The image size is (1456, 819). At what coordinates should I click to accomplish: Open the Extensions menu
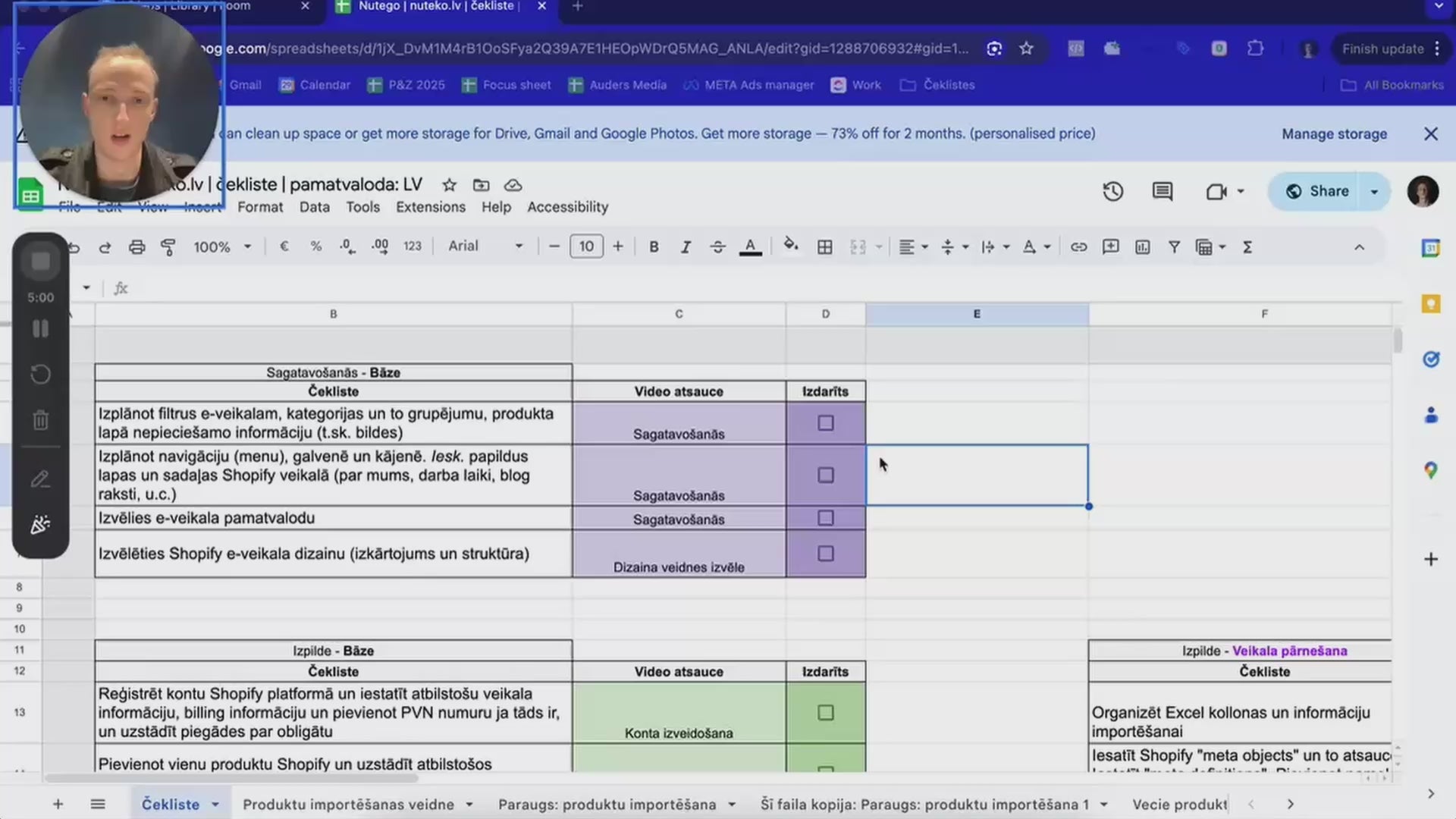[x=430, y=207]
